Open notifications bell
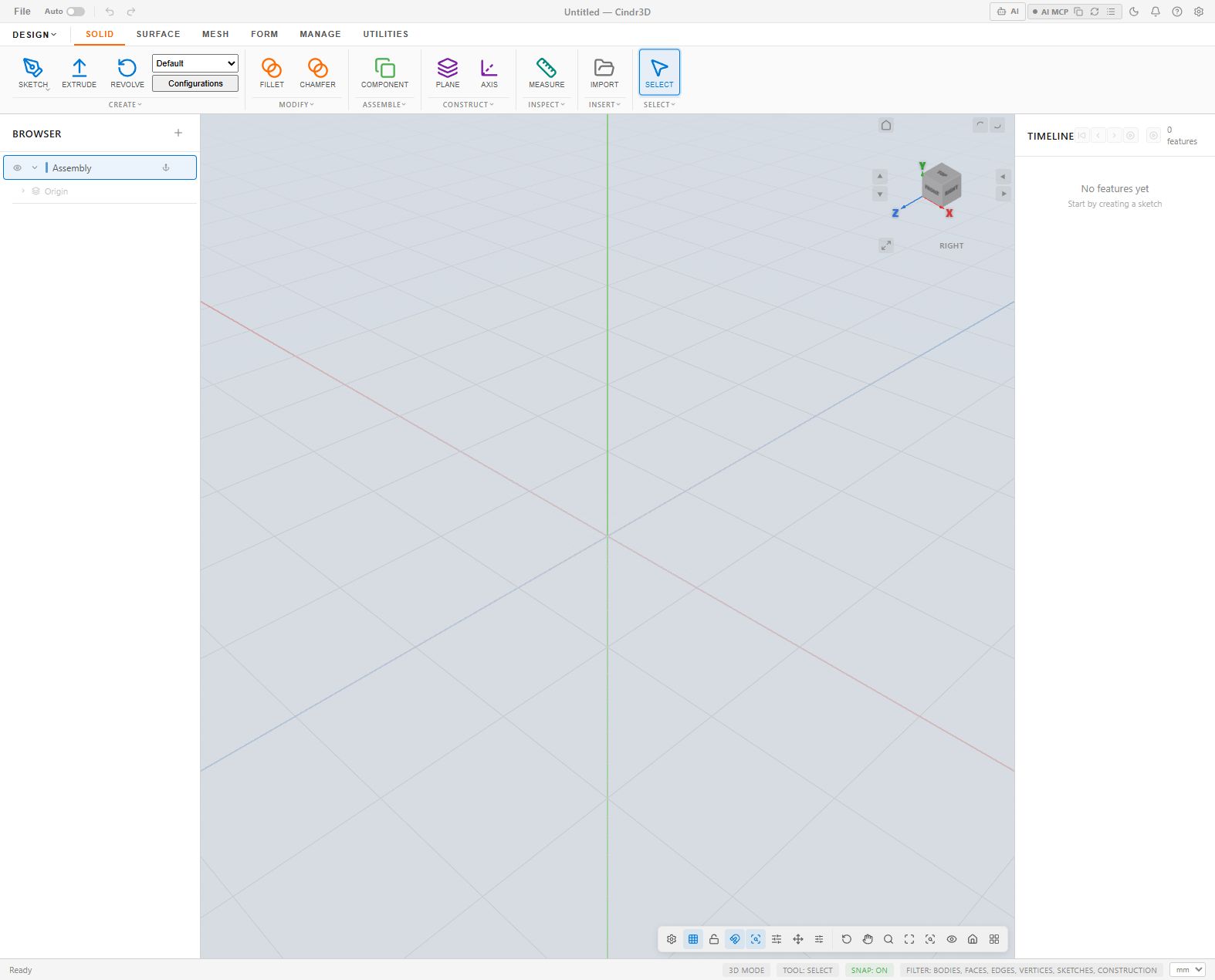1215x980 pixels. (1156, 12)
